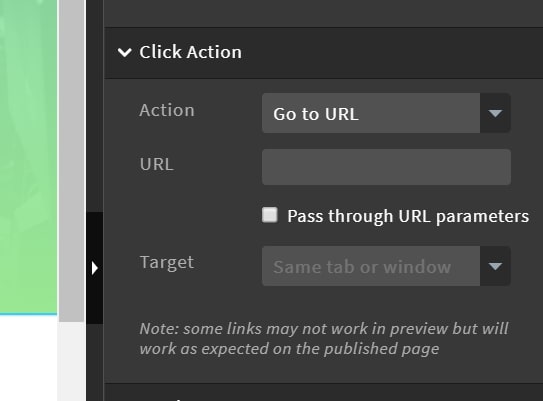Open the Action dropdown showing Go to URL
This screenshot has height=401, width=543.
386,113
